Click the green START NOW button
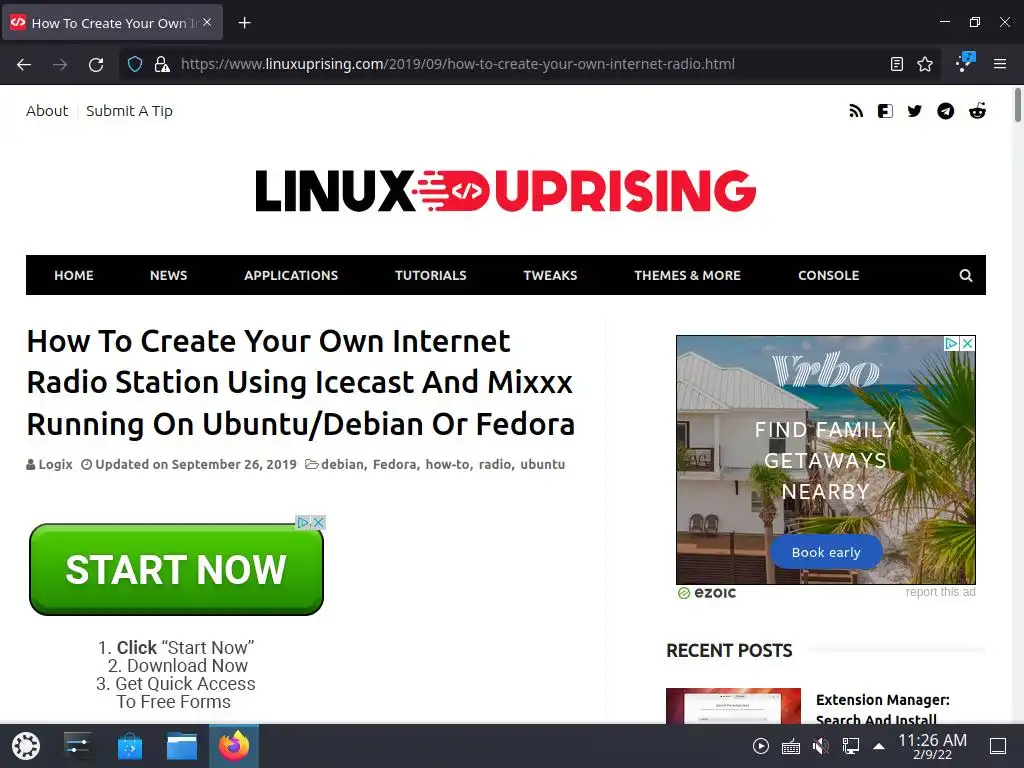This screenshot has width=1024, height=768. coord(176,569)
